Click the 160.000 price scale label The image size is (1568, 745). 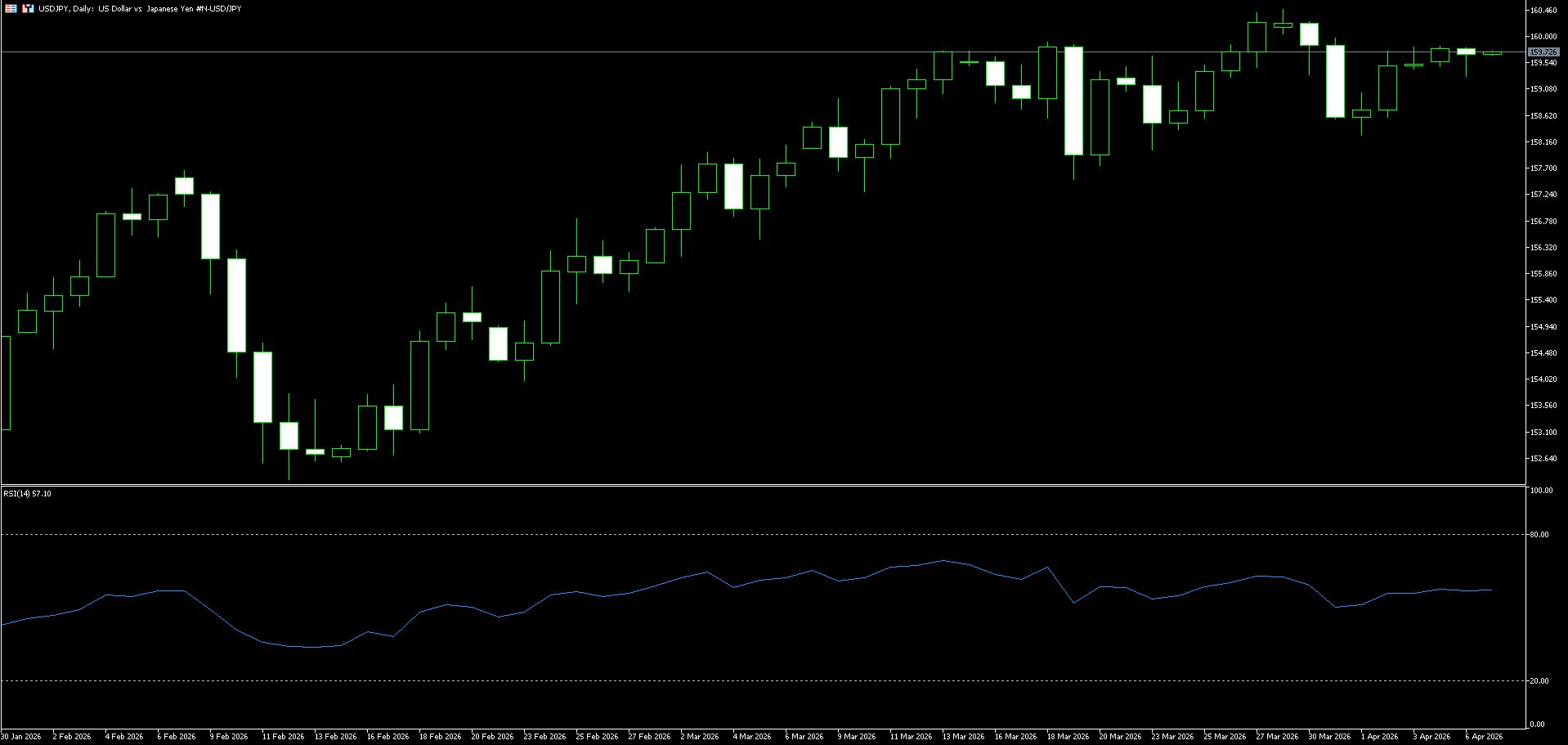click(x=1543, y=37)
